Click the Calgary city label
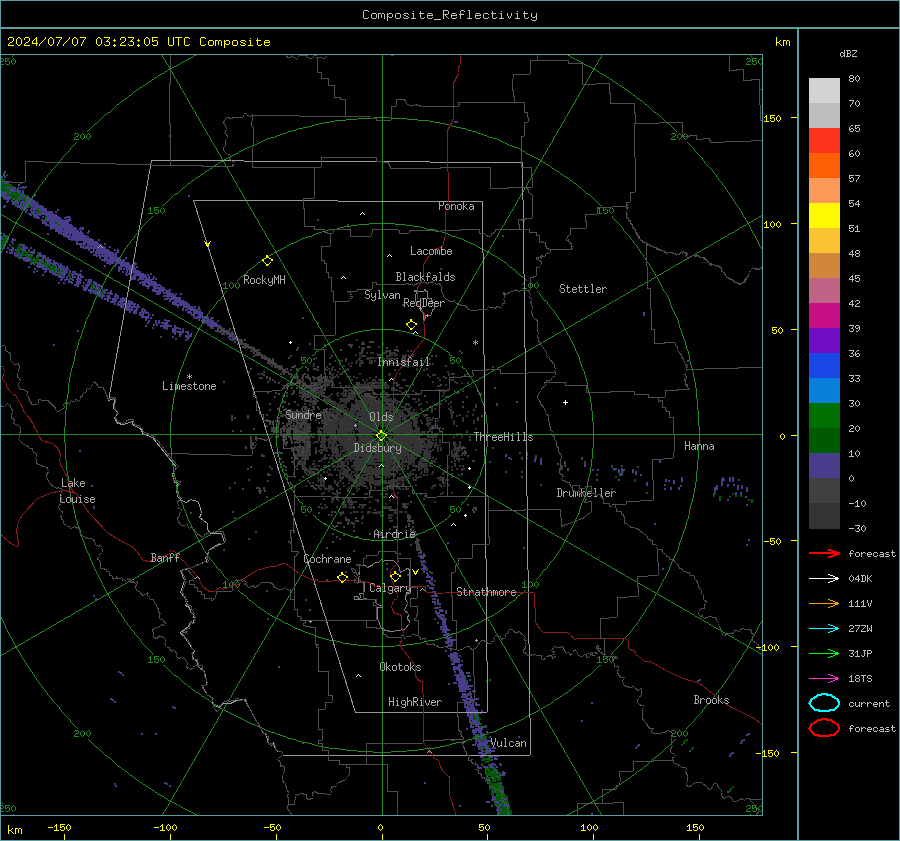 click(390, 588)
